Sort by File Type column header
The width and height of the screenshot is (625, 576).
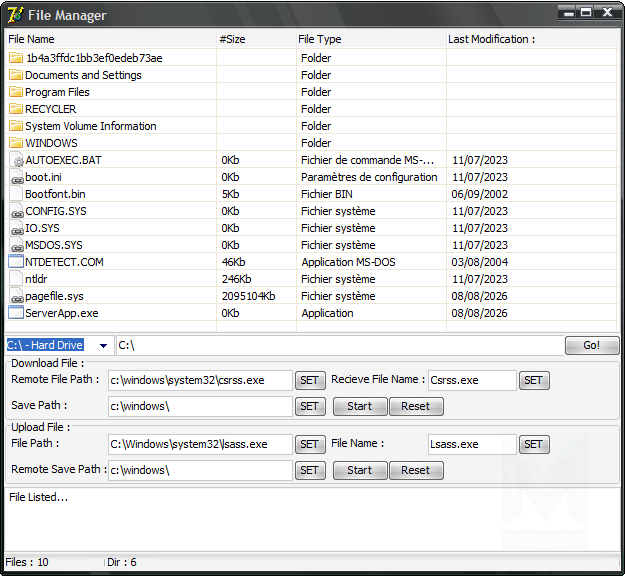pos(371,39)
